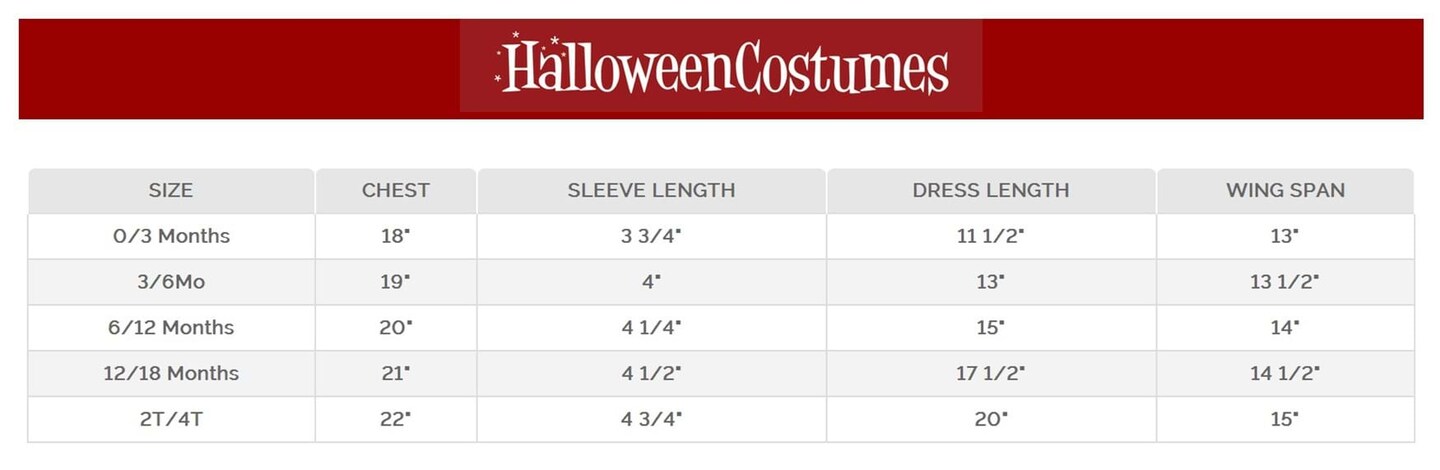Viewport: 1440px width, 470px height.
Task: Click the 20" dress length cell
Action: click(x=990, y=419)
